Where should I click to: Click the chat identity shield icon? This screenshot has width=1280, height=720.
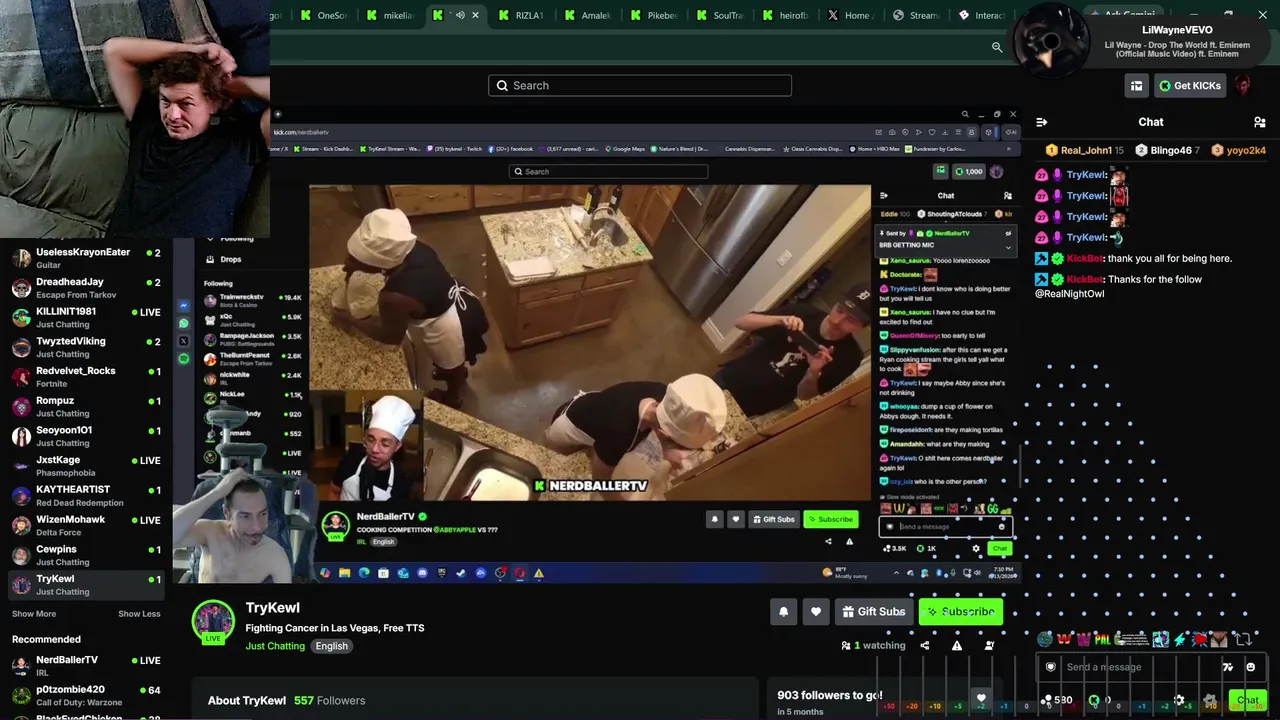coord(1050,667)
